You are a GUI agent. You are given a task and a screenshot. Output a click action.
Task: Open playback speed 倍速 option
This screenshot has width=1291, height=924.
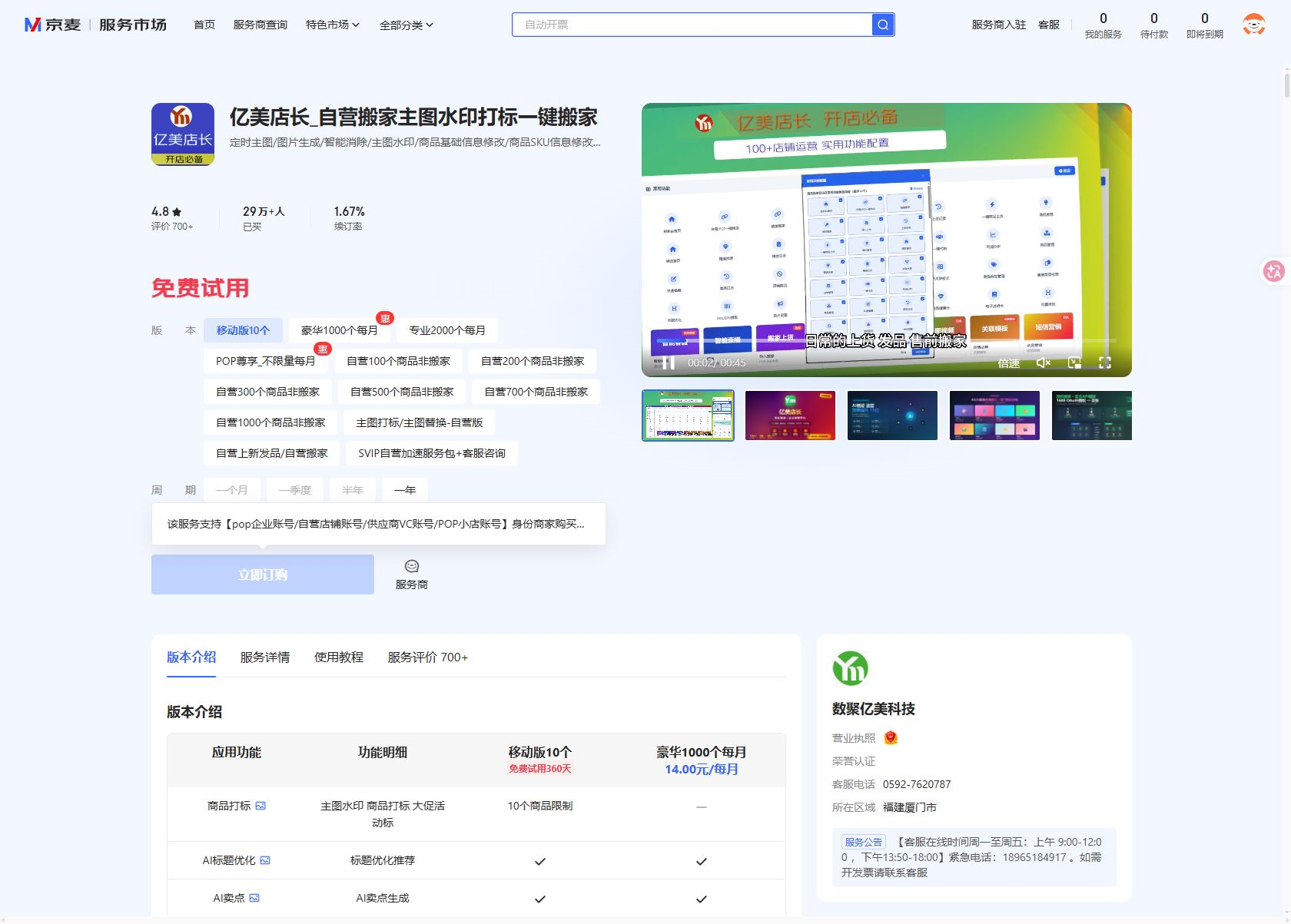pos(1009,363)
